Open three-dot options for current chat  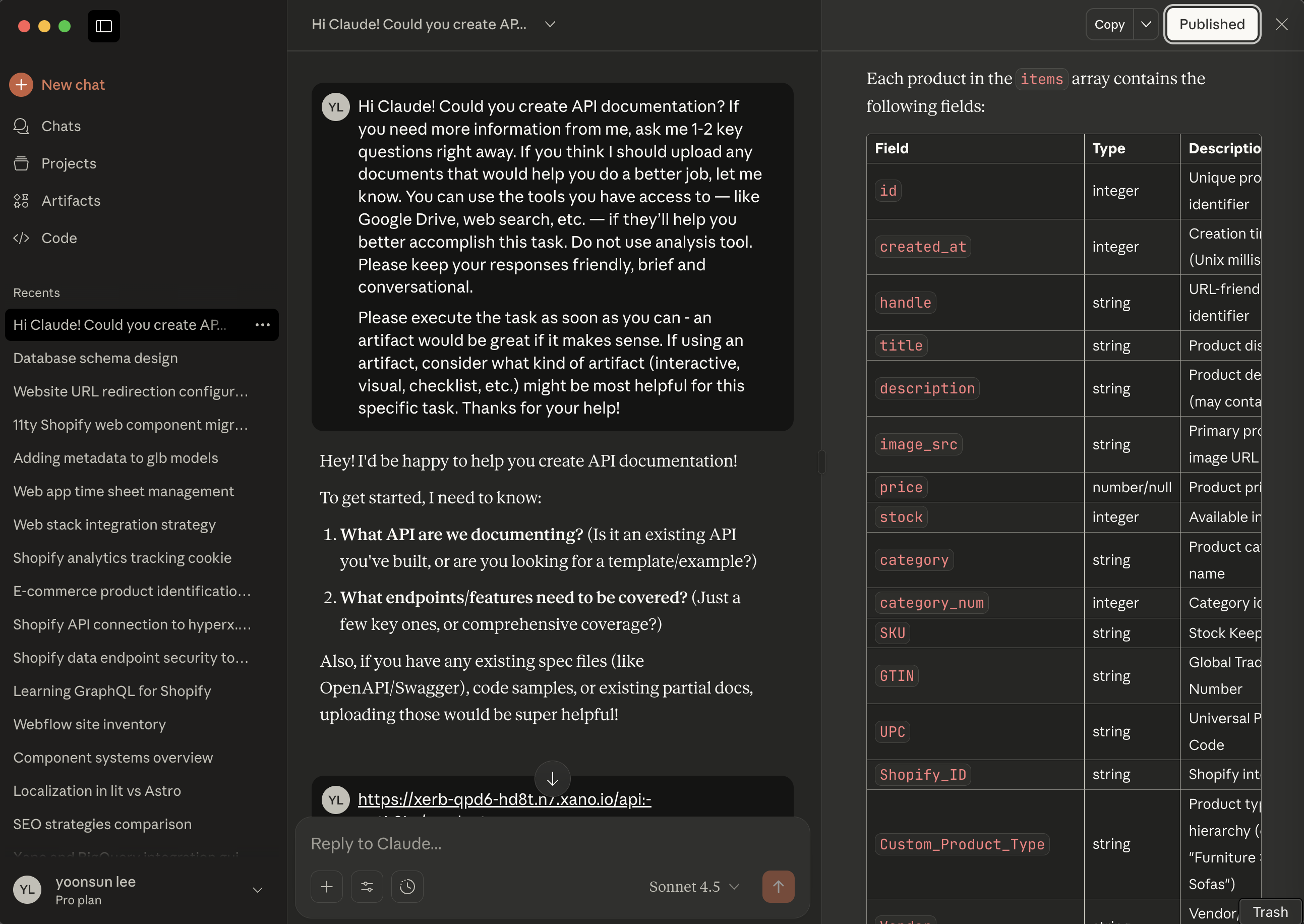point(262,325)
